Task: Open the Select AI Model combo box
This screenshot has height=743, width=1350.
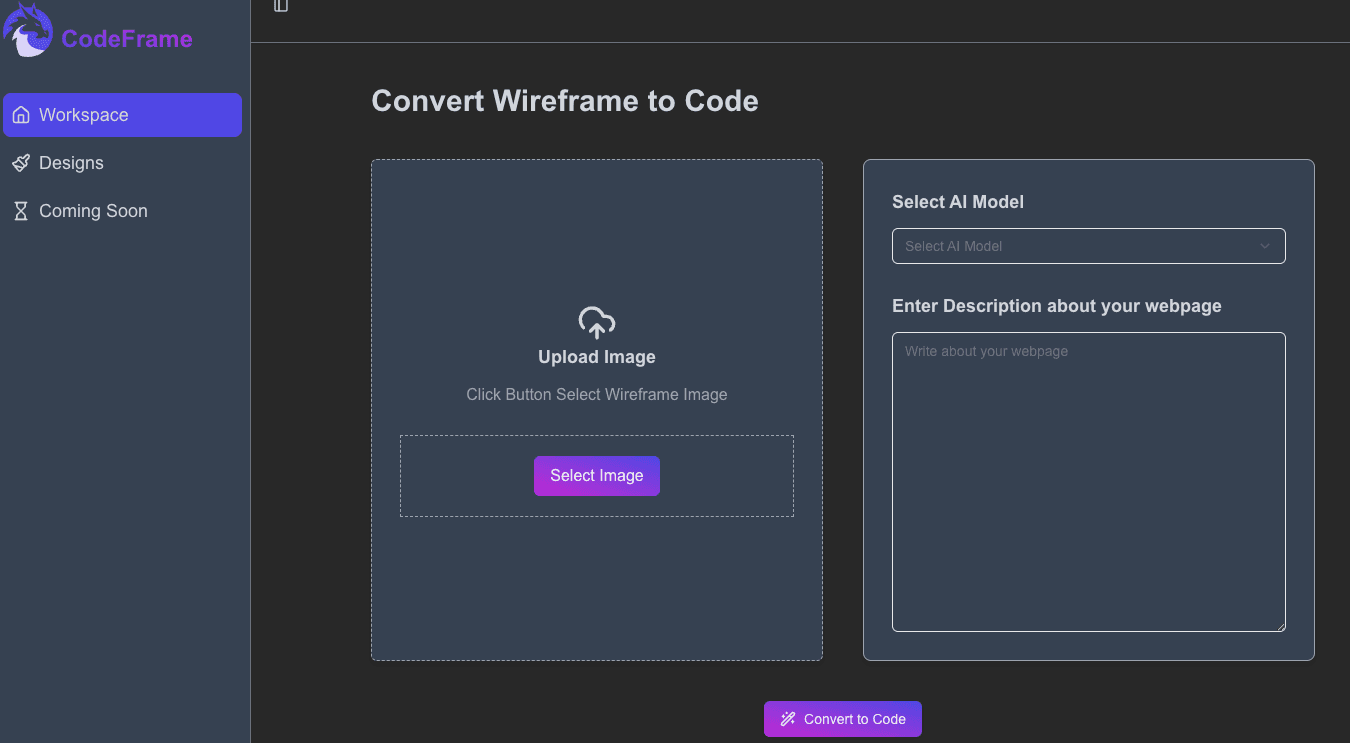Action: click(x=1087, y=246)
